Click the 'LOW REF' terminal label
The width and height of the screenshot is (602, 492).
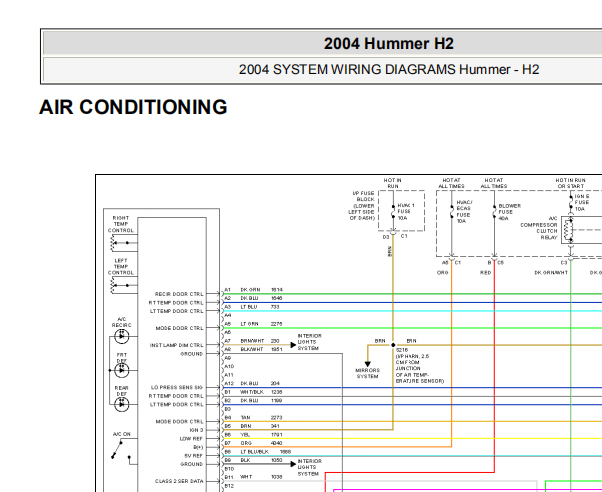(x=191, y=439)
